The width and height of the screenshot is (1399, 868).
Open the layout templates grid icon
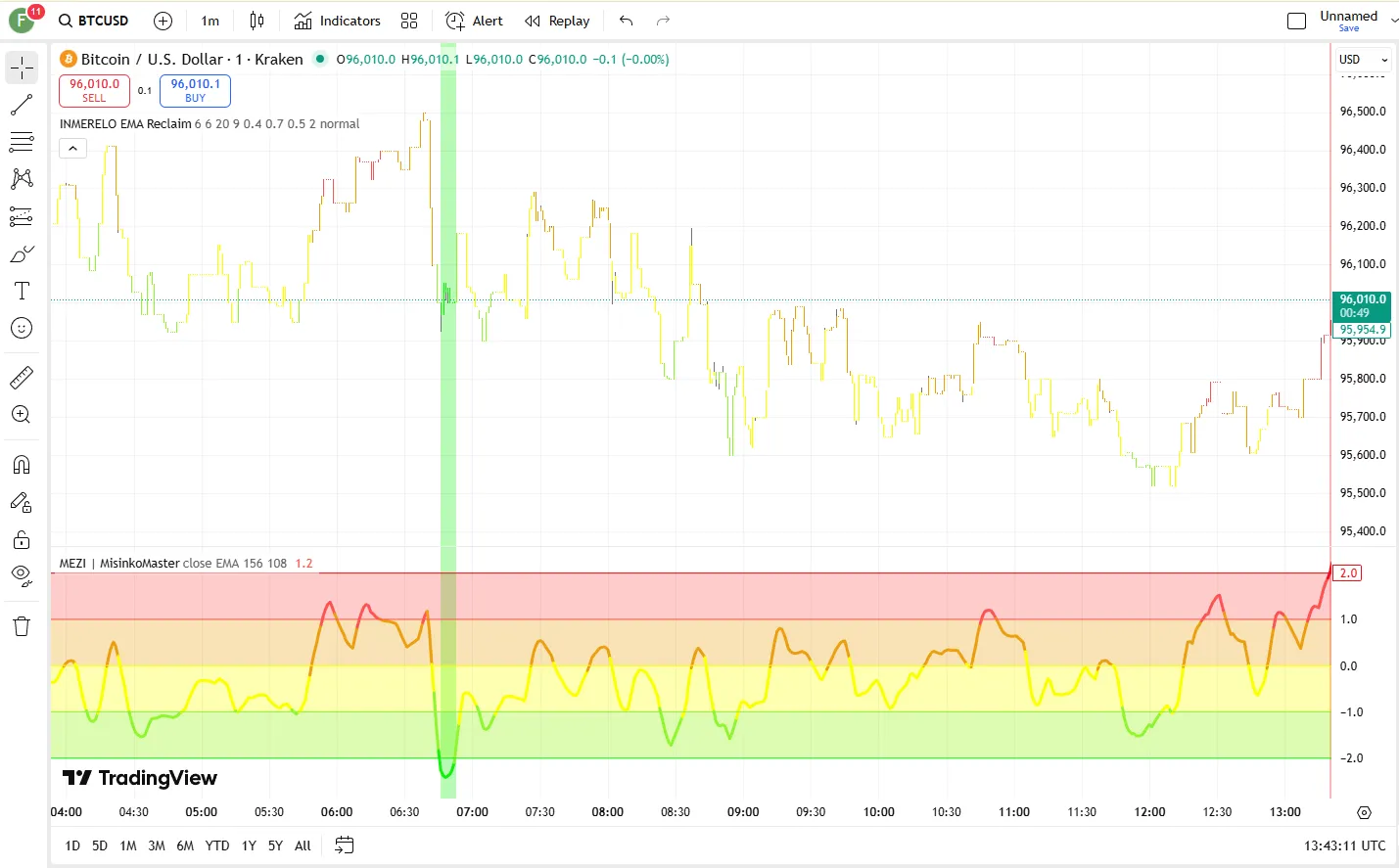click(409, 21)
